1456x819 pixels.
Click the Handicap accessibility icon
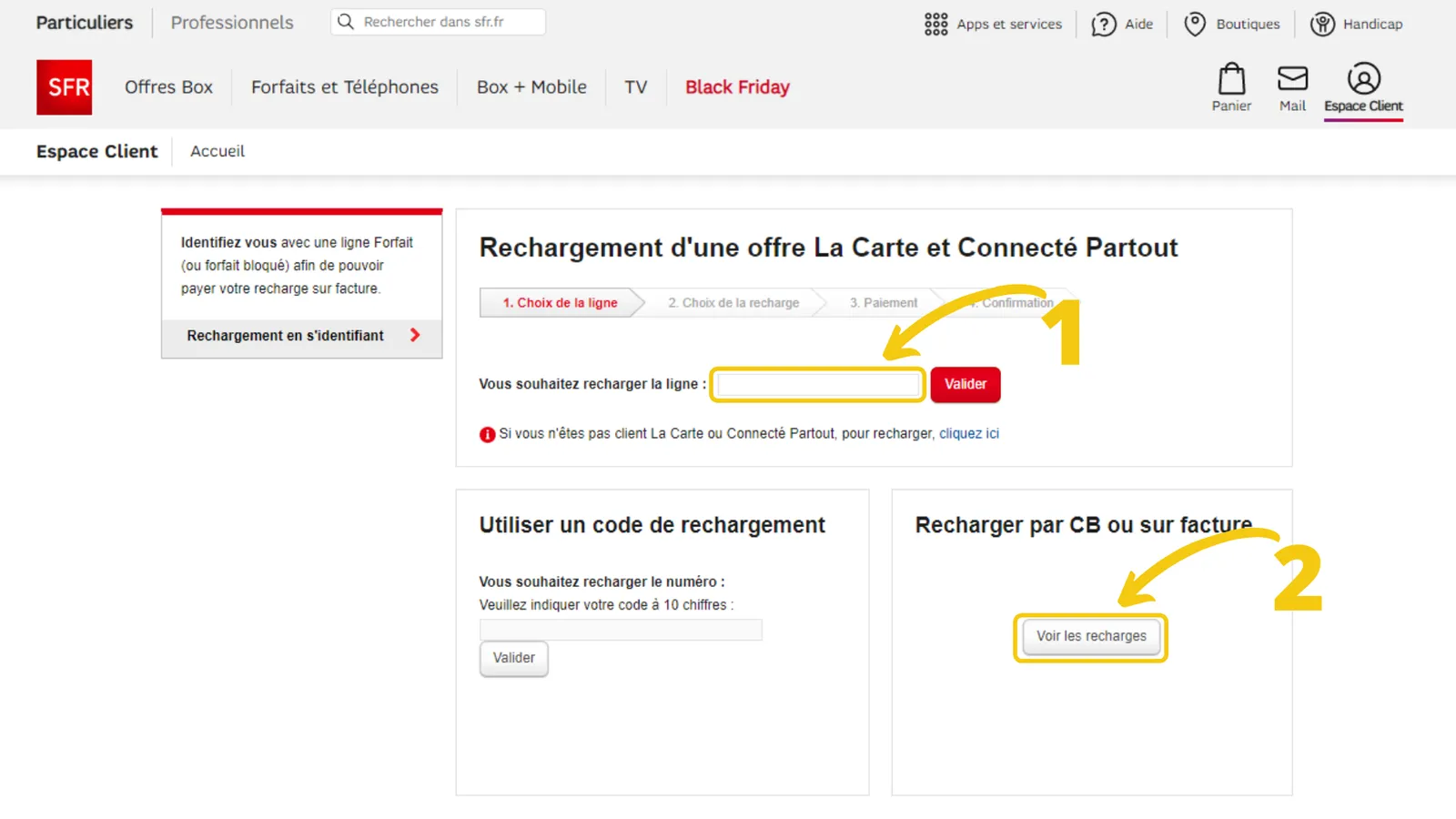[x=1322, y=24]
